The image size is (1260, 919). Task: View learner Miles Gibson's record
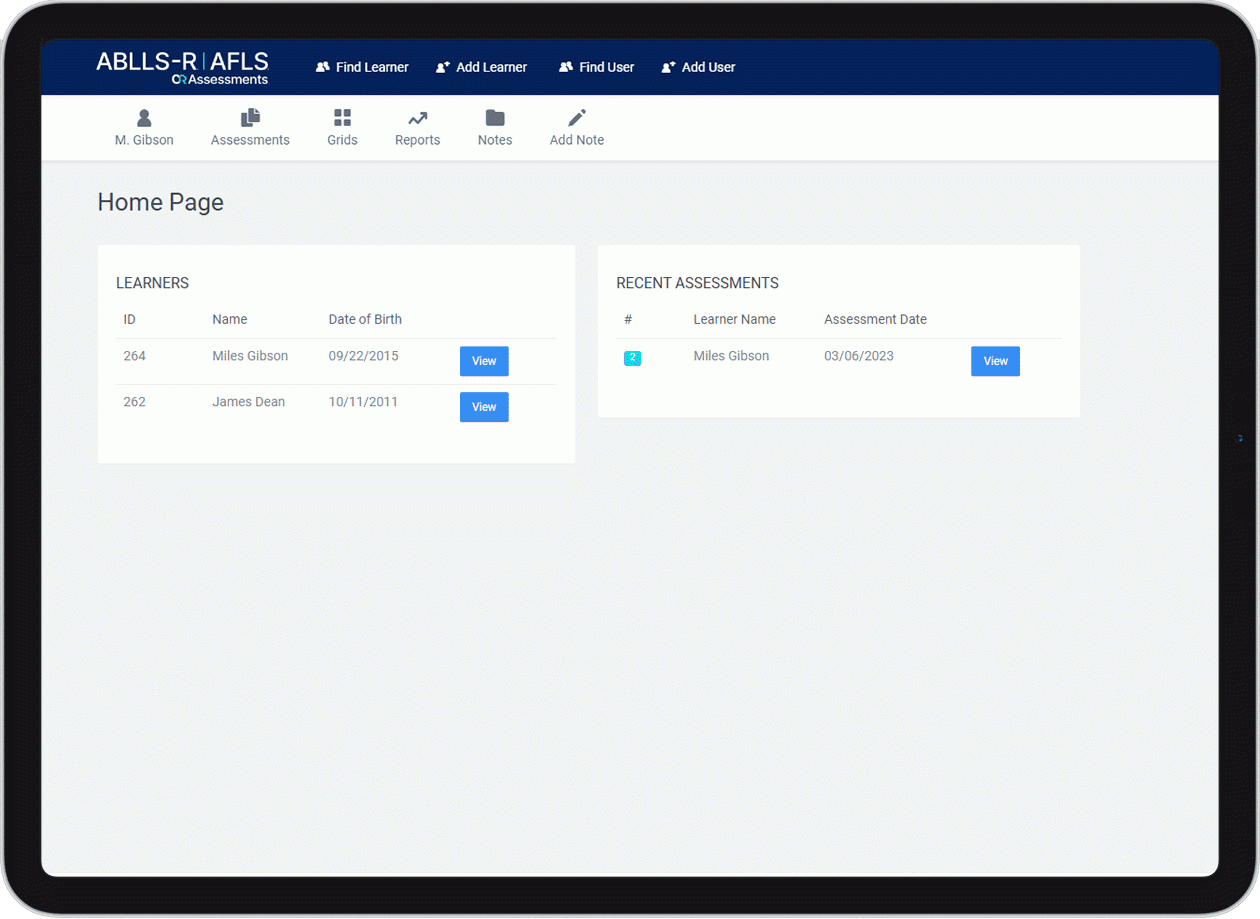coord(484,361)
